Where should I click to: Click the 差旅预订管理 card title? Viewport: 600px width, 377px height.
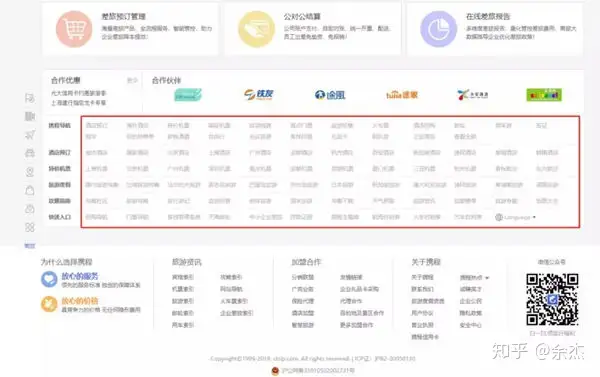click(123, 16)
